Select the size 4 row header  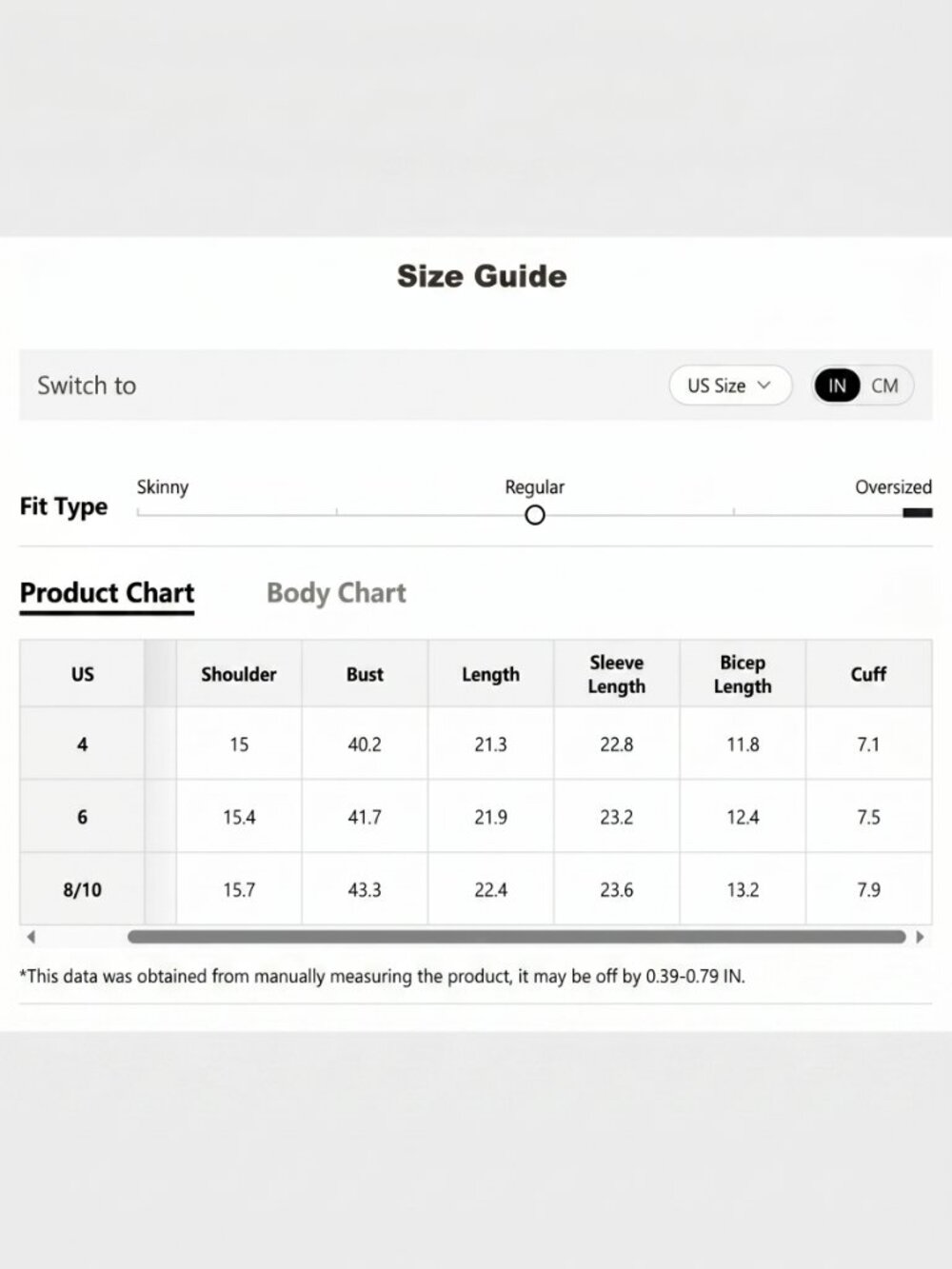click(82, 744)
